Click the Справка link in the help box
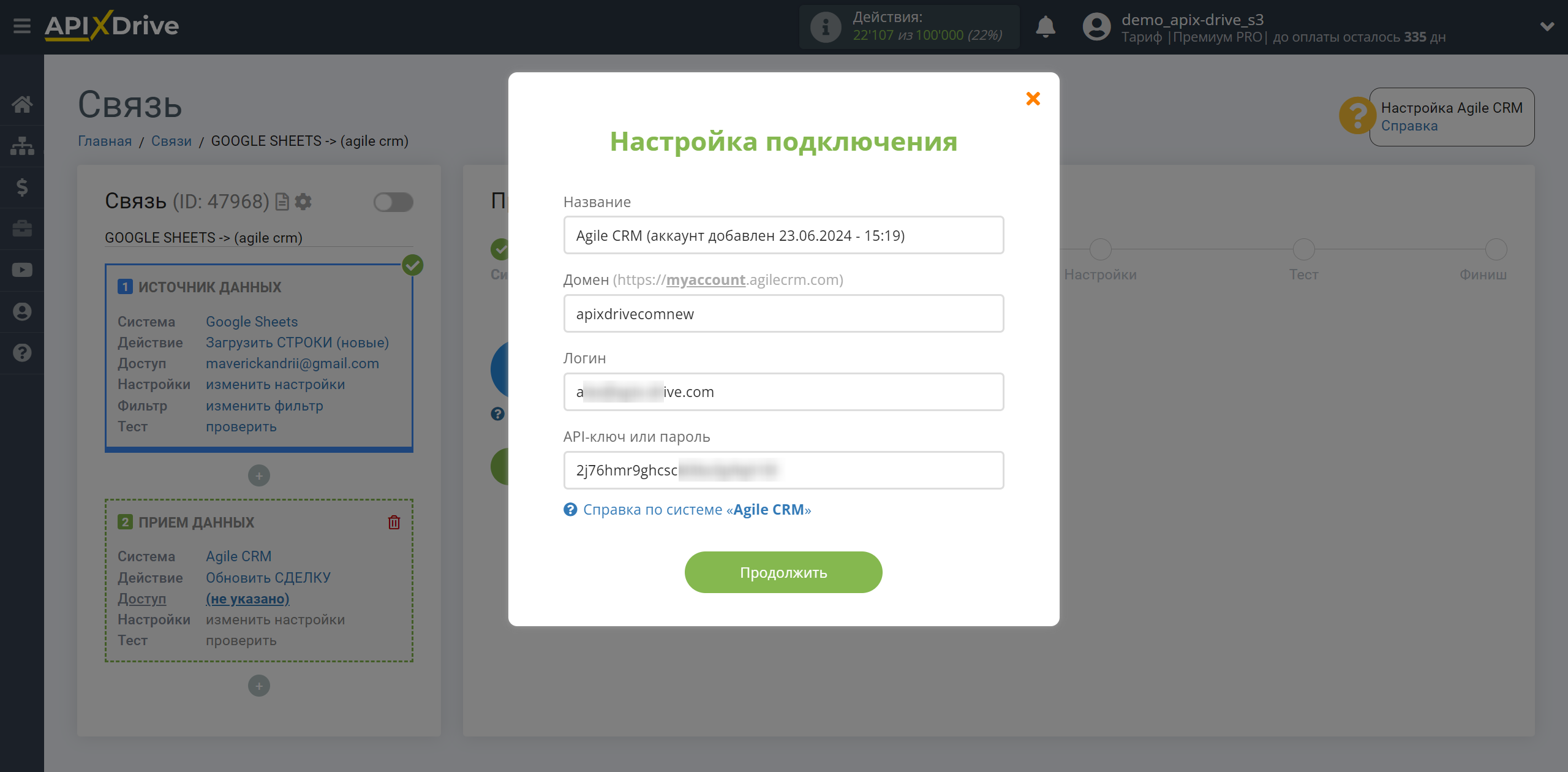This screenshot has height=772, width=1568. (1409, 126)
